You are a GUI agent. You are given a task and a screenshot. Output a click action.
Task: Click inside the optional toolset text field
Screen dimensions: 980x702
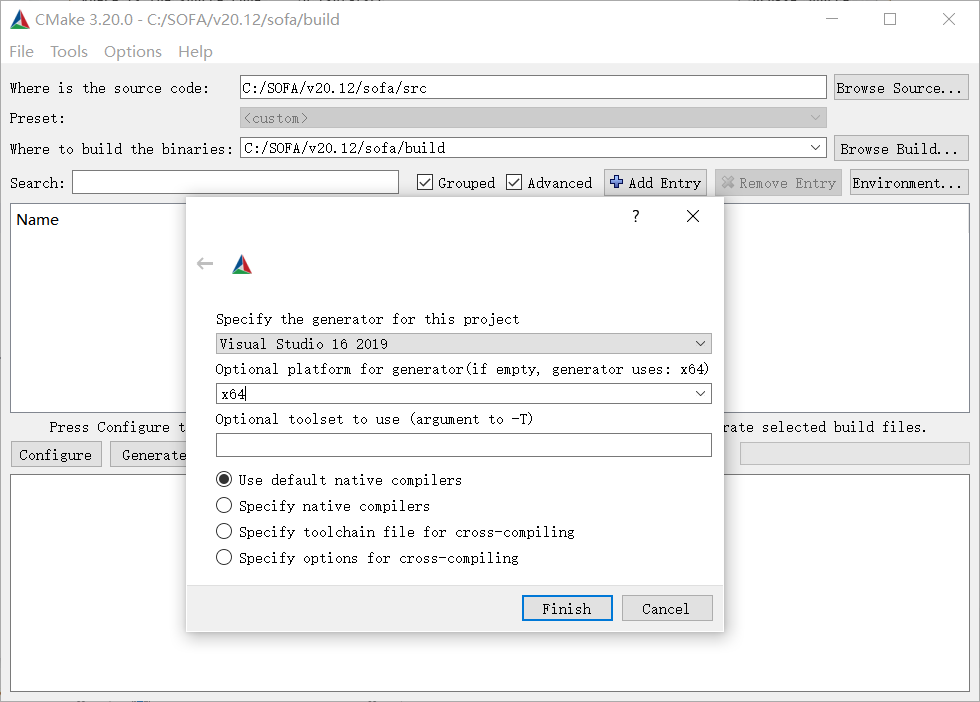[463, 444]
